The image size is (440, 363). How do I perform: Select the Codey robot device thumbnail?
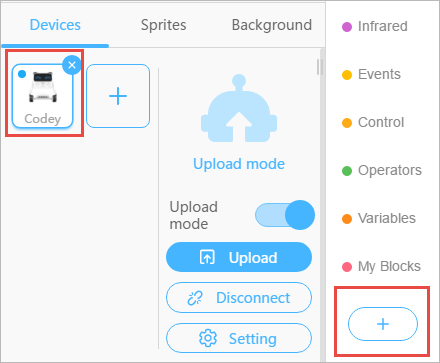(x=43, y=96)
